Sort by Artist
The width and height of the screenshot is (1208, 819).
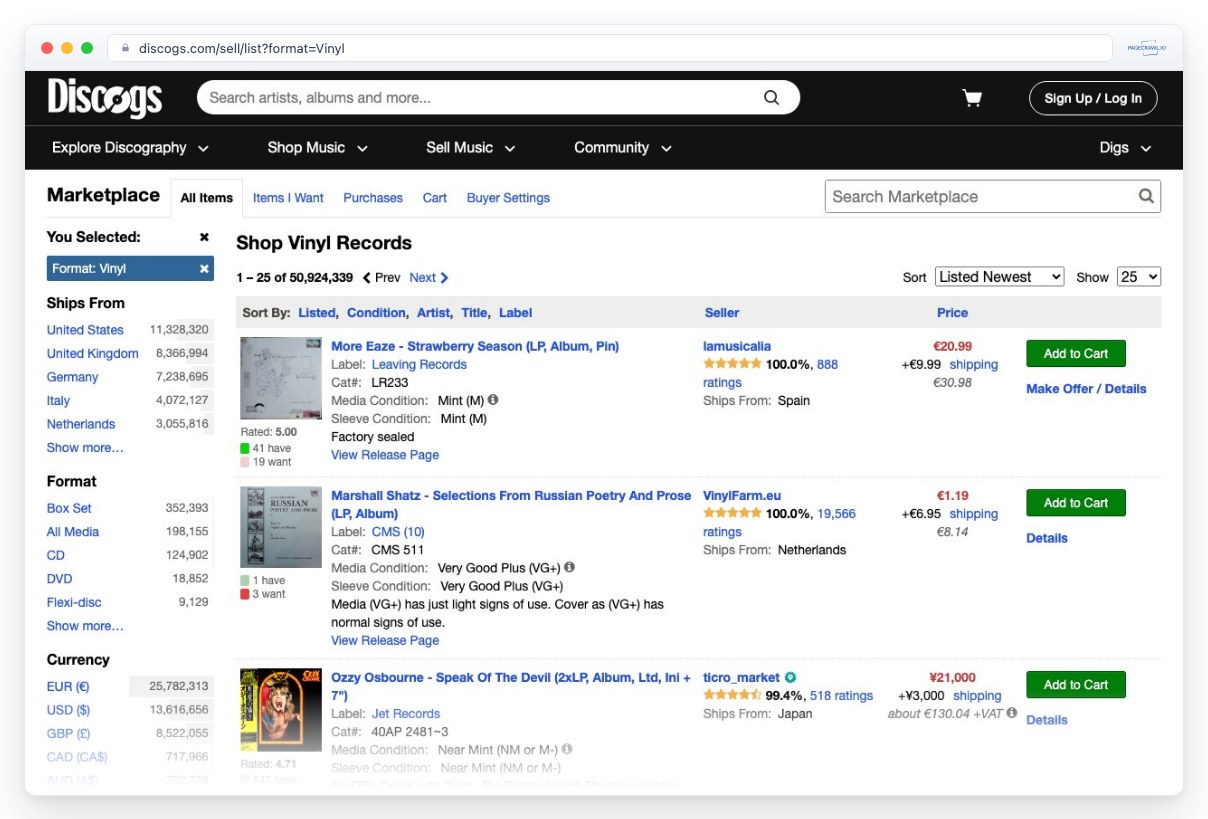(x=434, y=313)
